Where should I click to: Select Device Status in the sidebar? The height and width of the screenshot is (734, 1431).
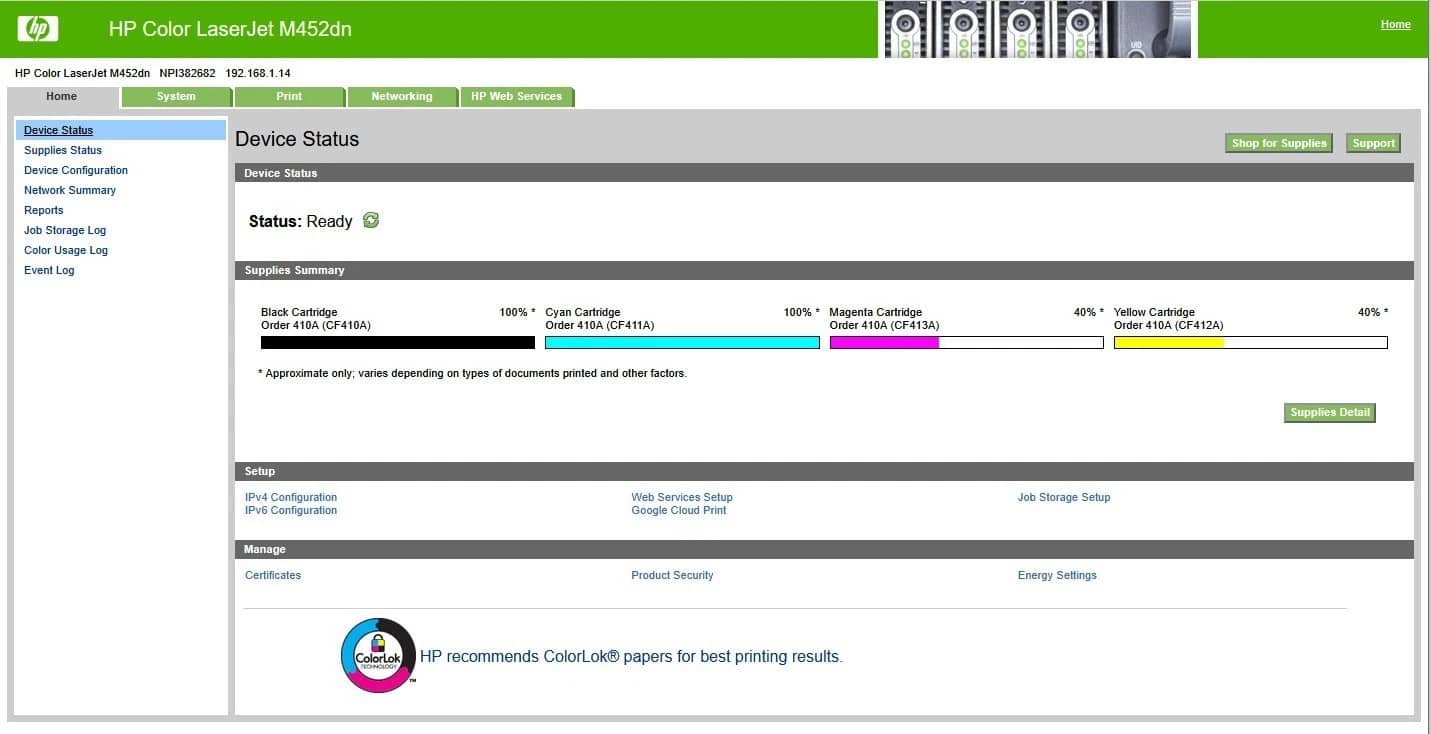click(58, 130)
